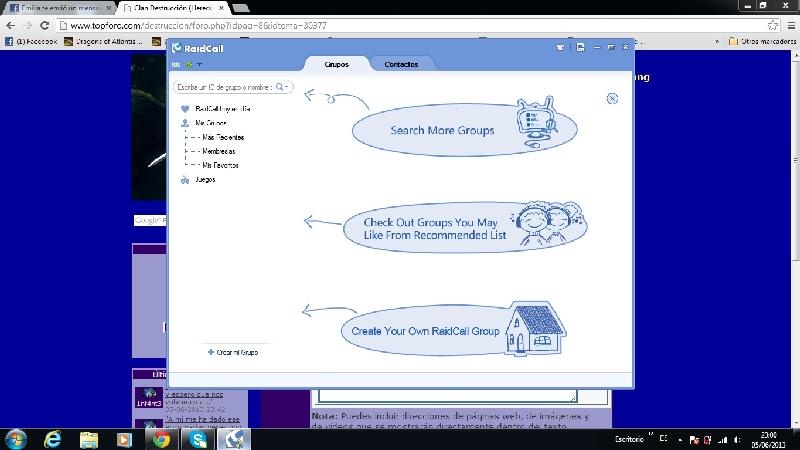Close the tips overlay with round X icon
The image size is (800, 450).
click(x=612, y=98)
